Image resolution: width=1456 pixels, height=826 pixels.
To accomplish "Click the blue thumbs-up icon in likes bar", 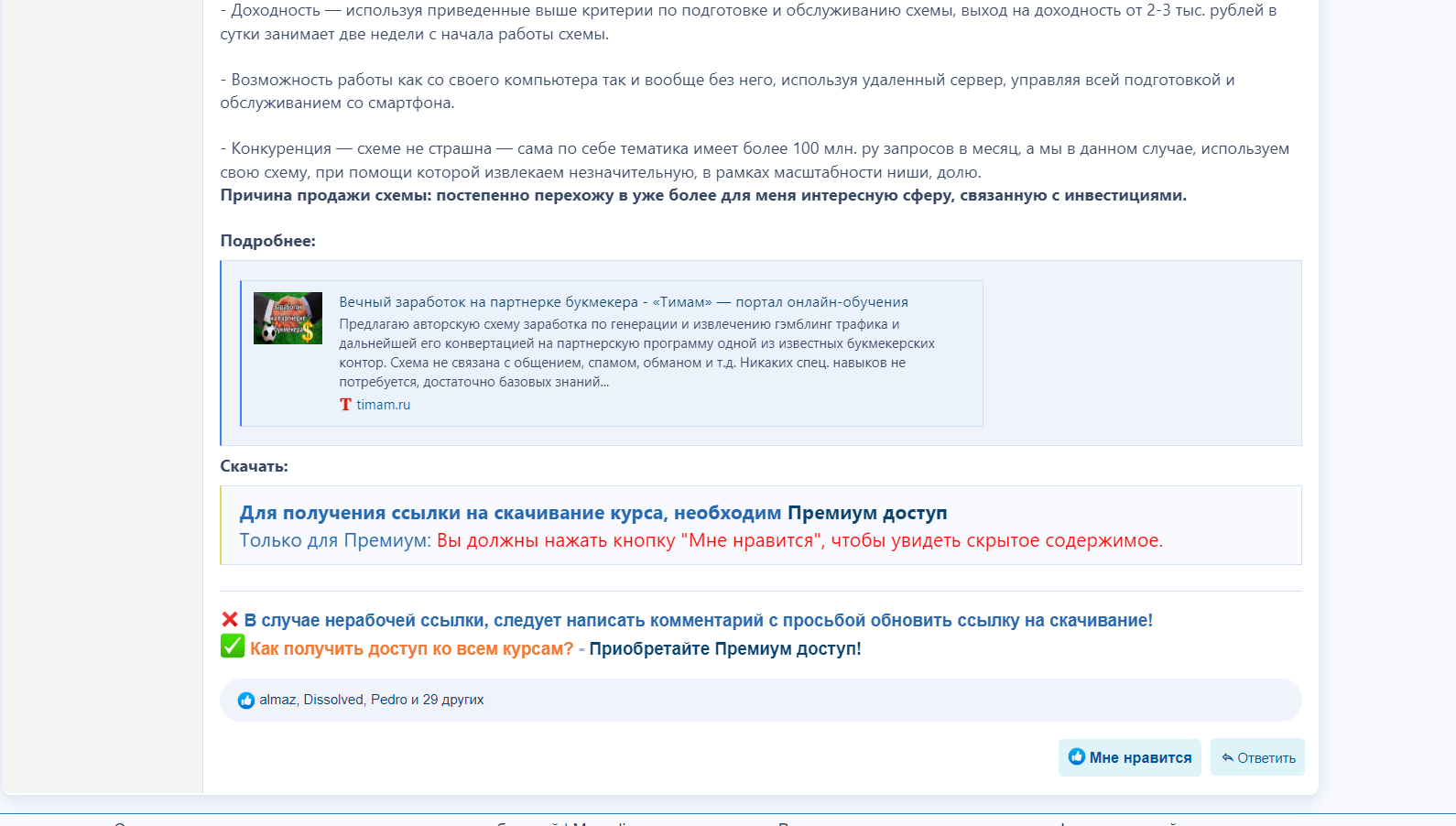I will coord(245,701).
